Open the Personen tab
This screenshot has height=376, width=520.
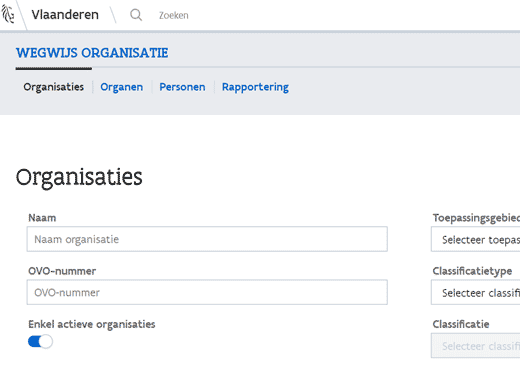pos(182,87)
